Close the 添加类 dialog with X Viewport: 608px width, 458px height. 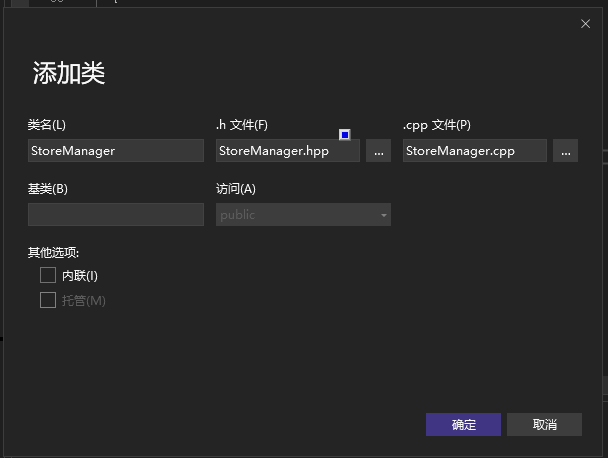click(585, 24)
